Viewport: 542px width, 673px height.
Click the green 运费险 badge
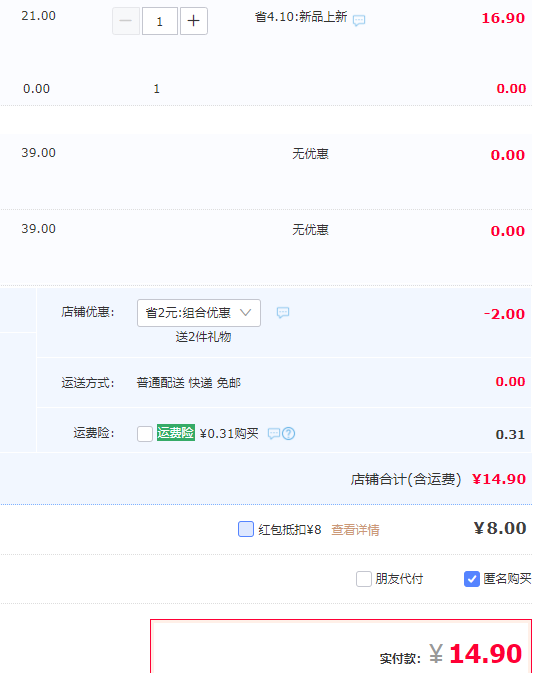coord(176,433)
